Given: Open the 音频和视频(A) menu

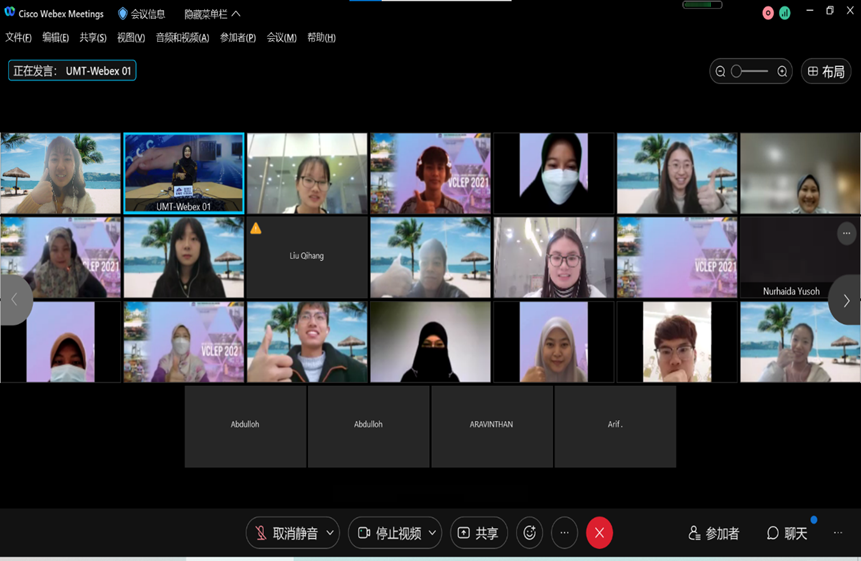Looking at the screenshot, I should coord(182,38).
